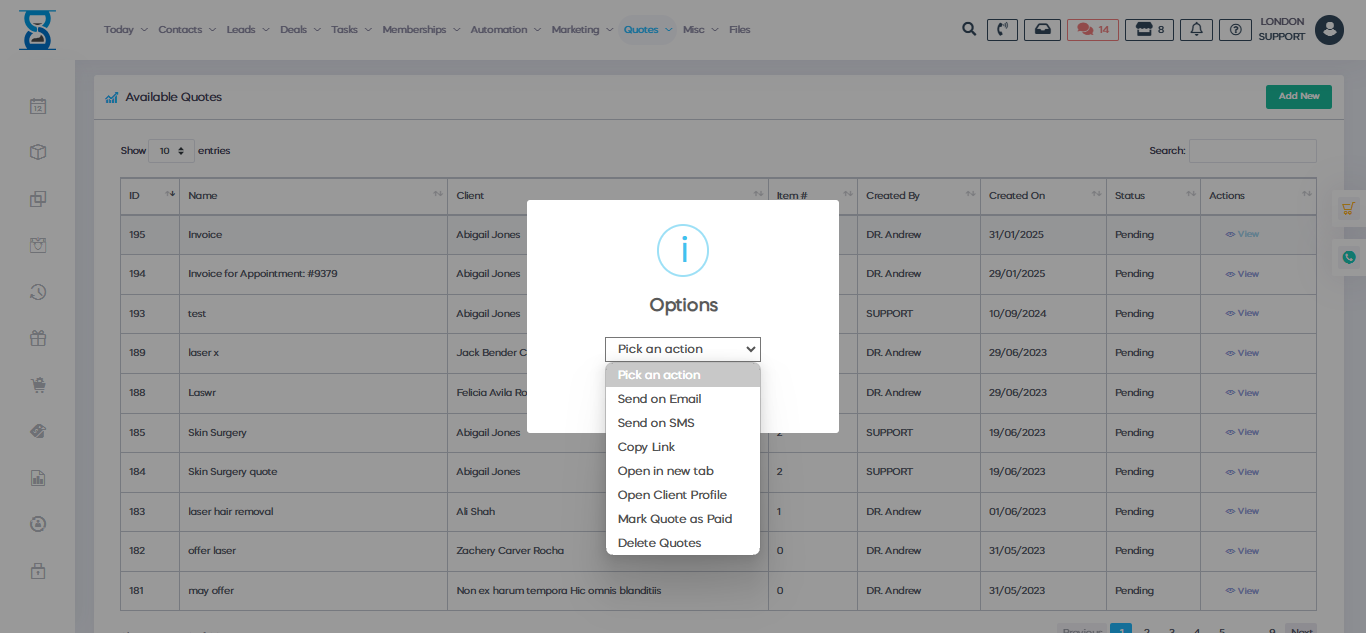Click the gift icon in left sidebar
1366x633 pixels.
[x=38, y=338]
